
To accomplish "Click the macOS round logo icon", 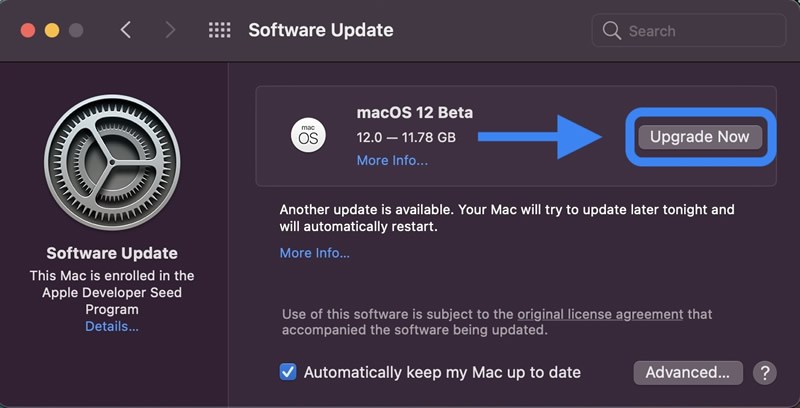I will [308, 135].
